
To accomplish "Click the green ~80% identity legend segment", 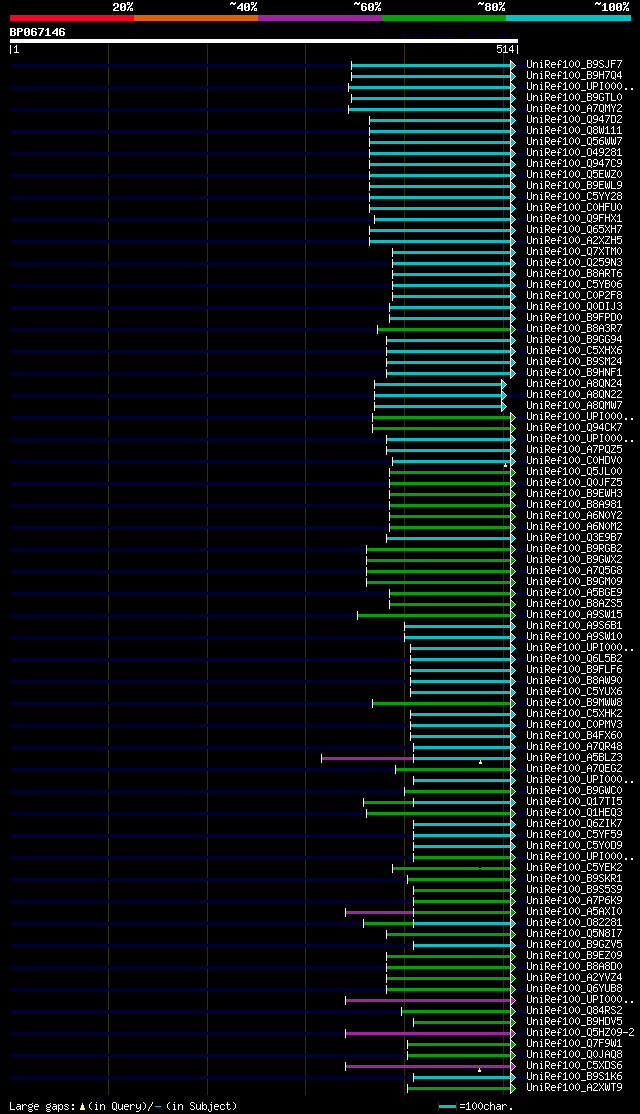I will tap(444, 18).
